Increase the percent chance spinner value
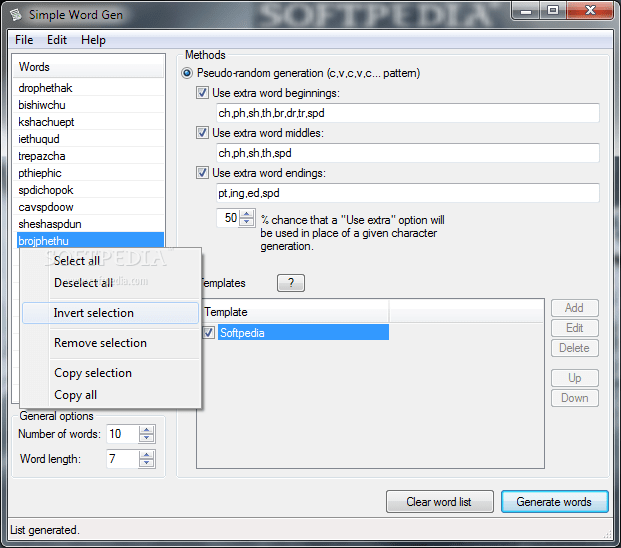The width and height of the screenshot is (621, 548). pyautogui.click(x=247, y=214)
